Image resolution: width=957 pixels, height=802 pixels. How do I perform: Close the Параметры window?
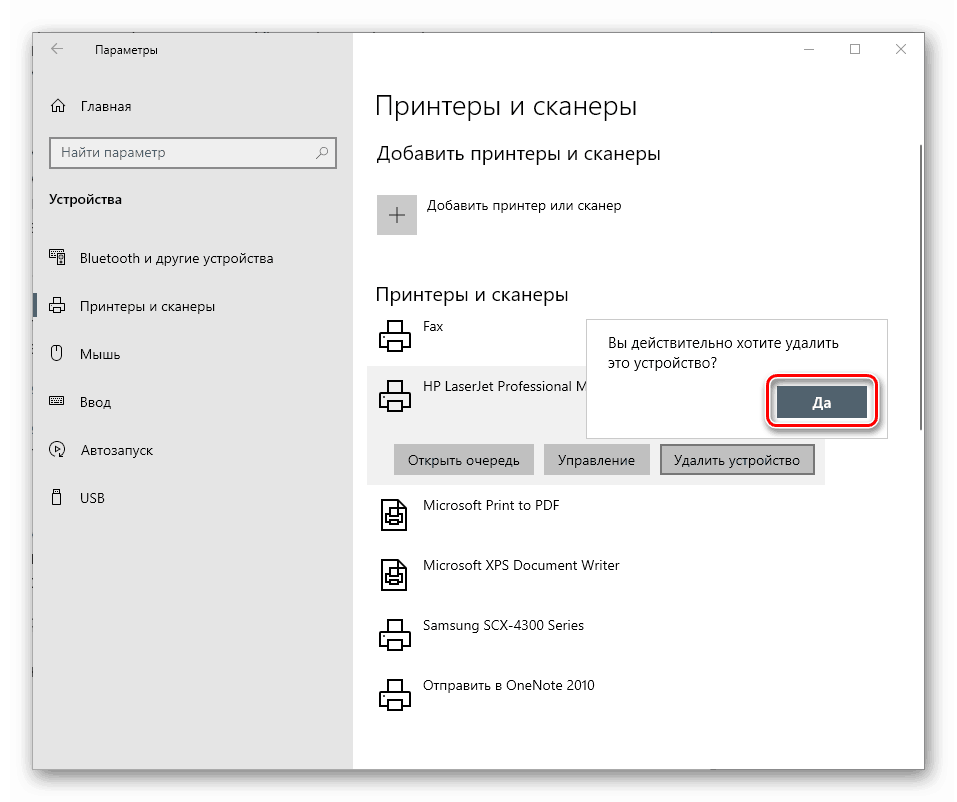click(901, 49)
